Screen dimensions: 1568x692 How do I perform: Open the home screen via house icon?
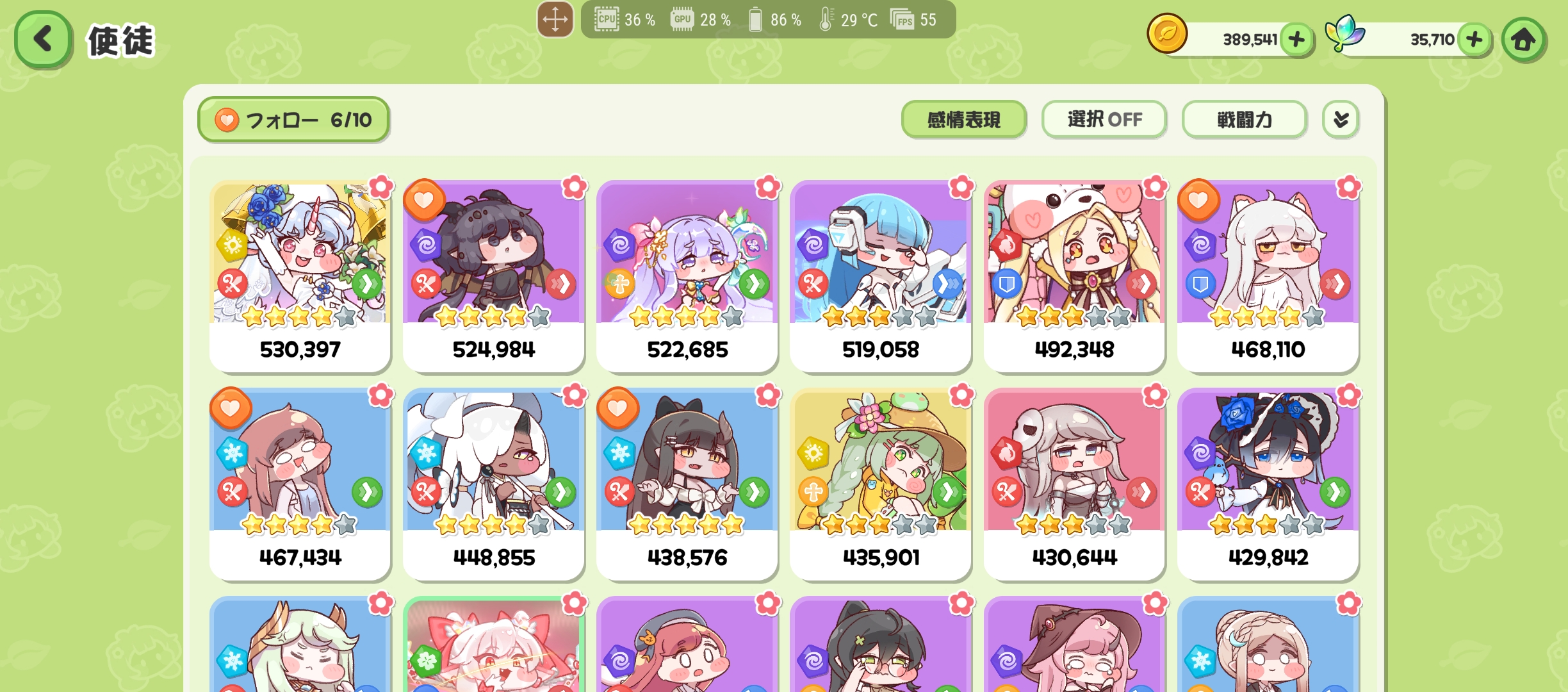(x=1524, y=40)
